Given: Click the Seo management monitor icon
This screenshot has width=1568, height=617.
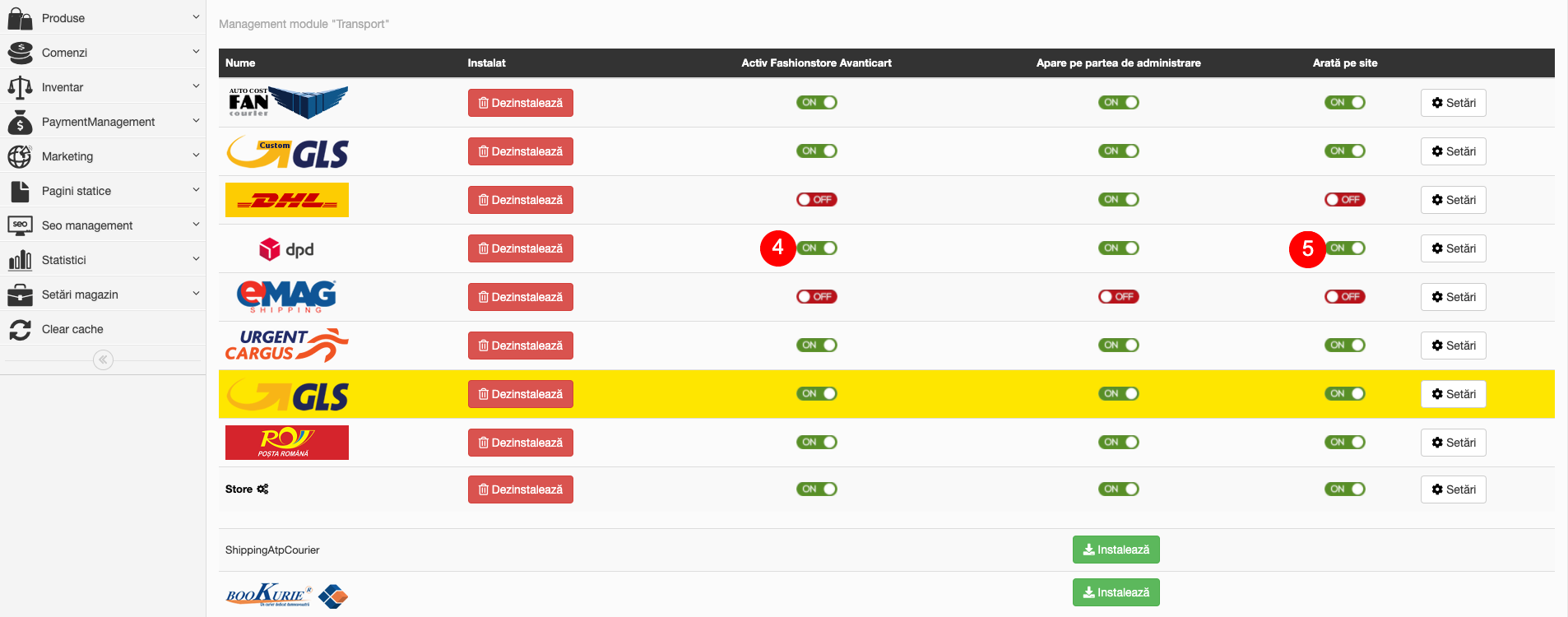Looking at the screenshot, I should coord(20,225).
